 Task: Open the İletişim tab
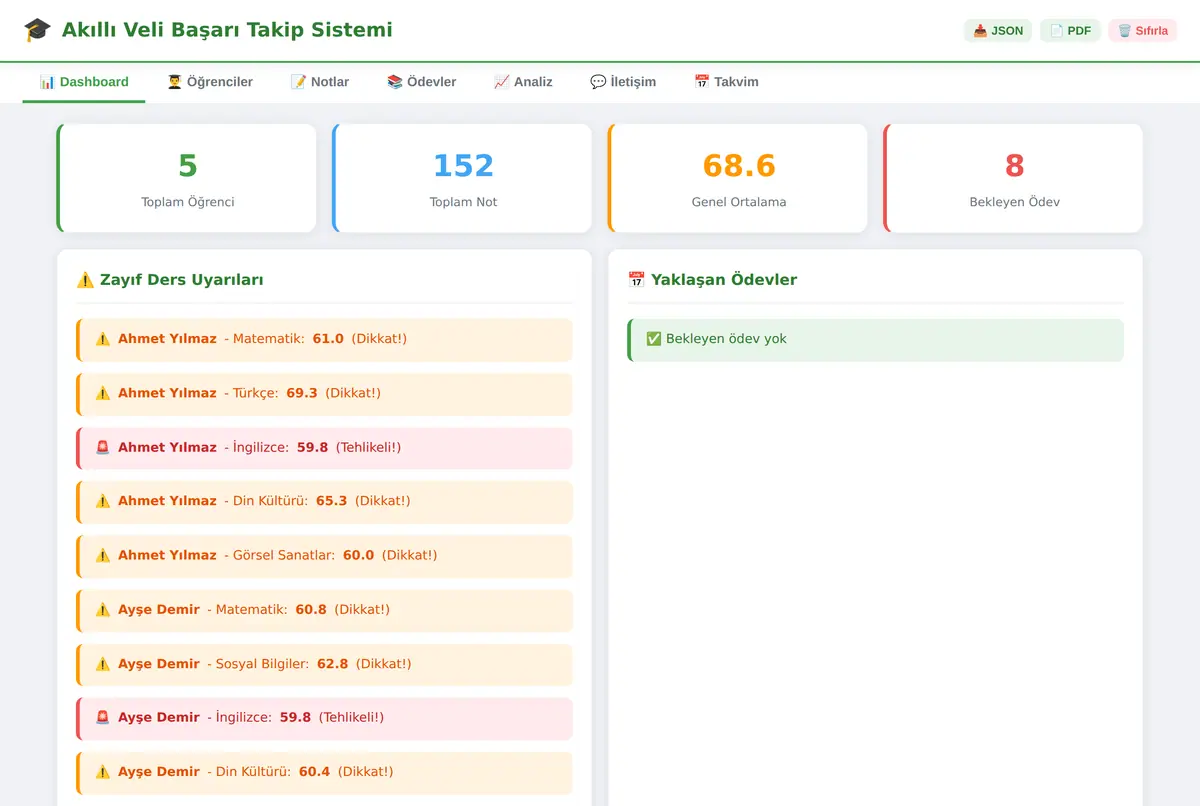[623, 82]
